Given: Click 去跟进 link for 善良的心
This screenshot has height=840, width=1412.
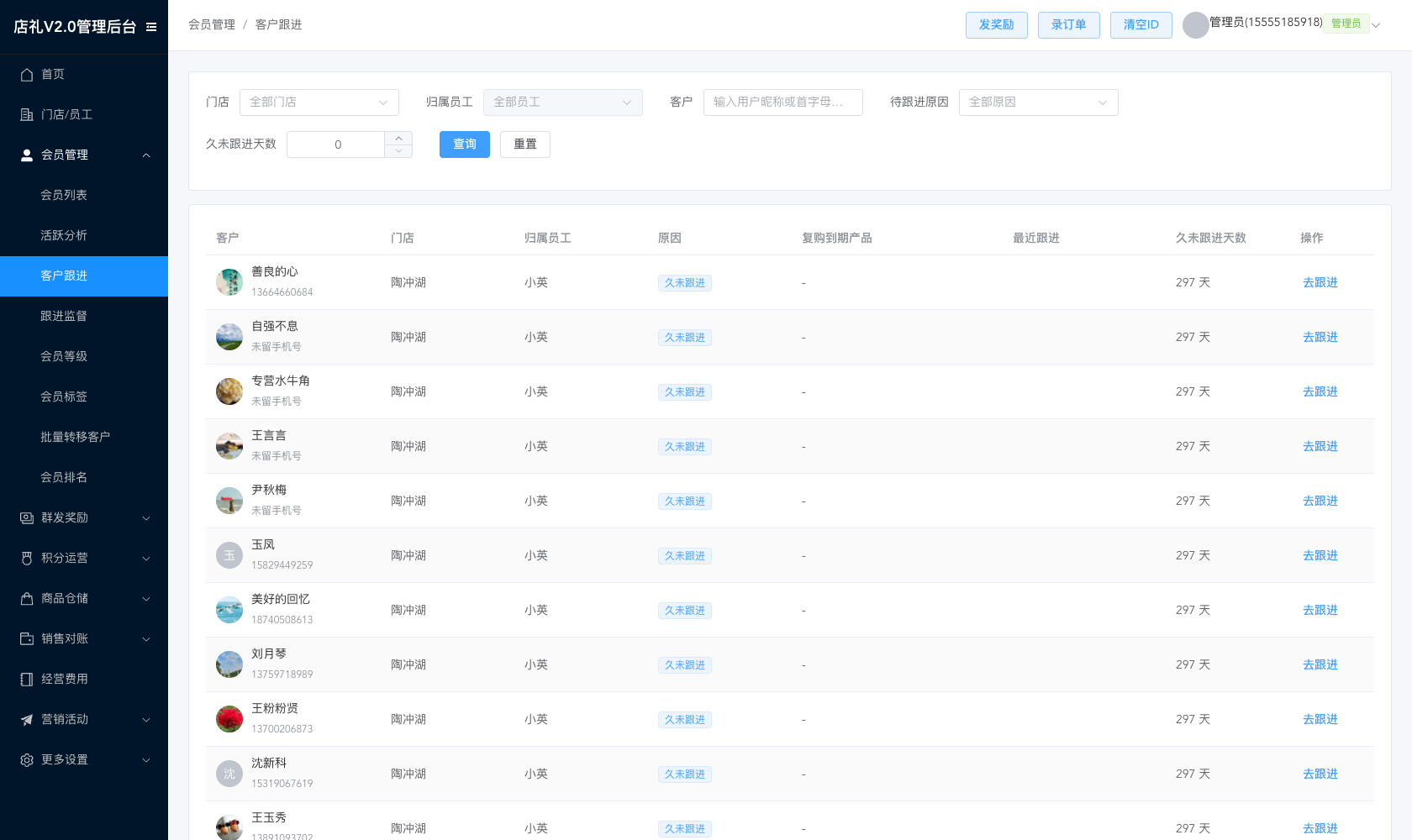Looking at the screenshot, I should click(x=1320, y=282).
